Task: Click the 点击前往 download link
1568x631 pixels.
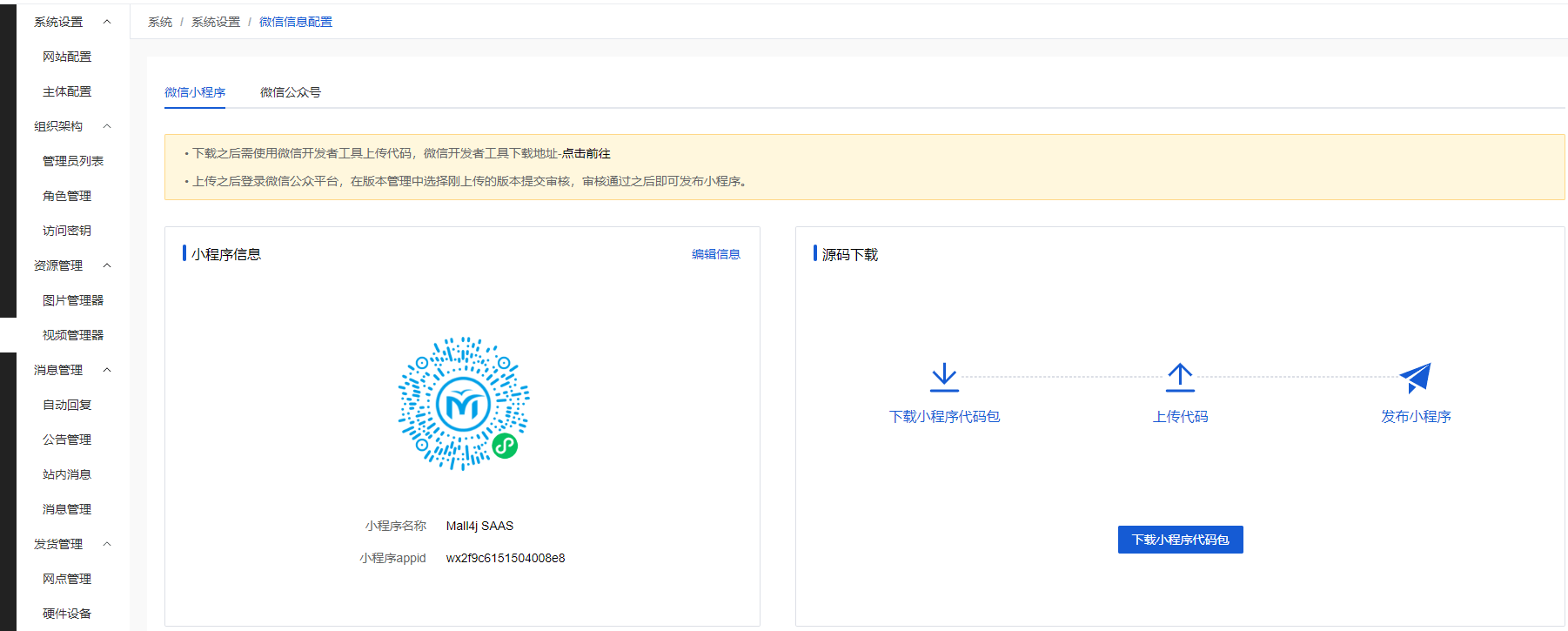Action: tap(586, 153)
